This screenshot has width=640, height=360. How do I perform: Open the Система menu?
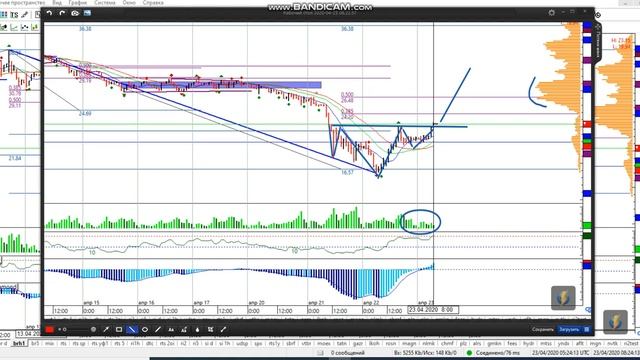[x=105, y=2]
